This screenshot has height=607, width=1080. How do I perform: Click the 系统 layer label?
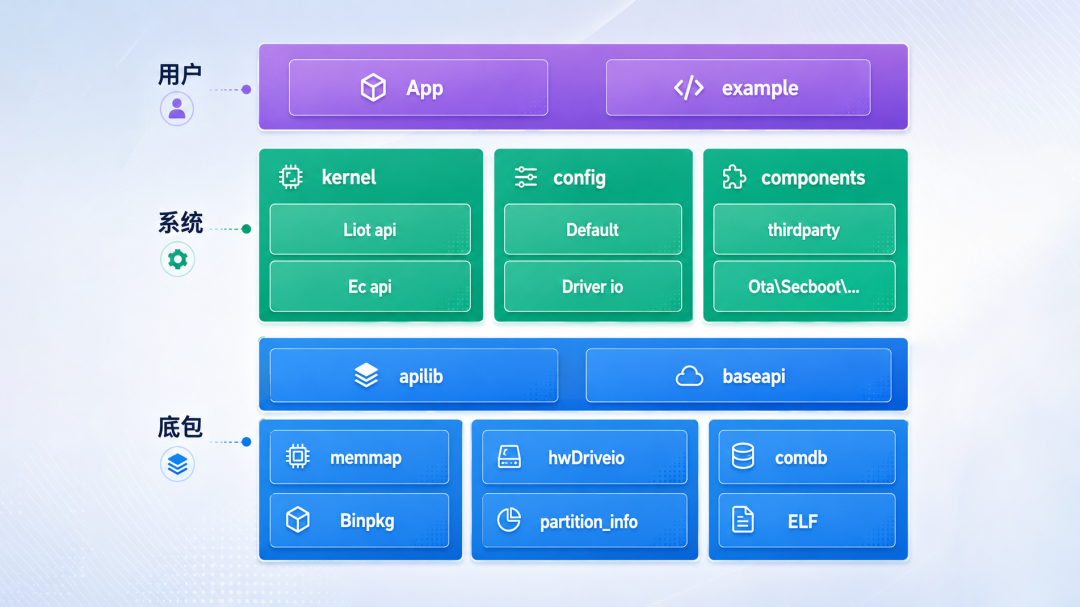coord(180,223)
